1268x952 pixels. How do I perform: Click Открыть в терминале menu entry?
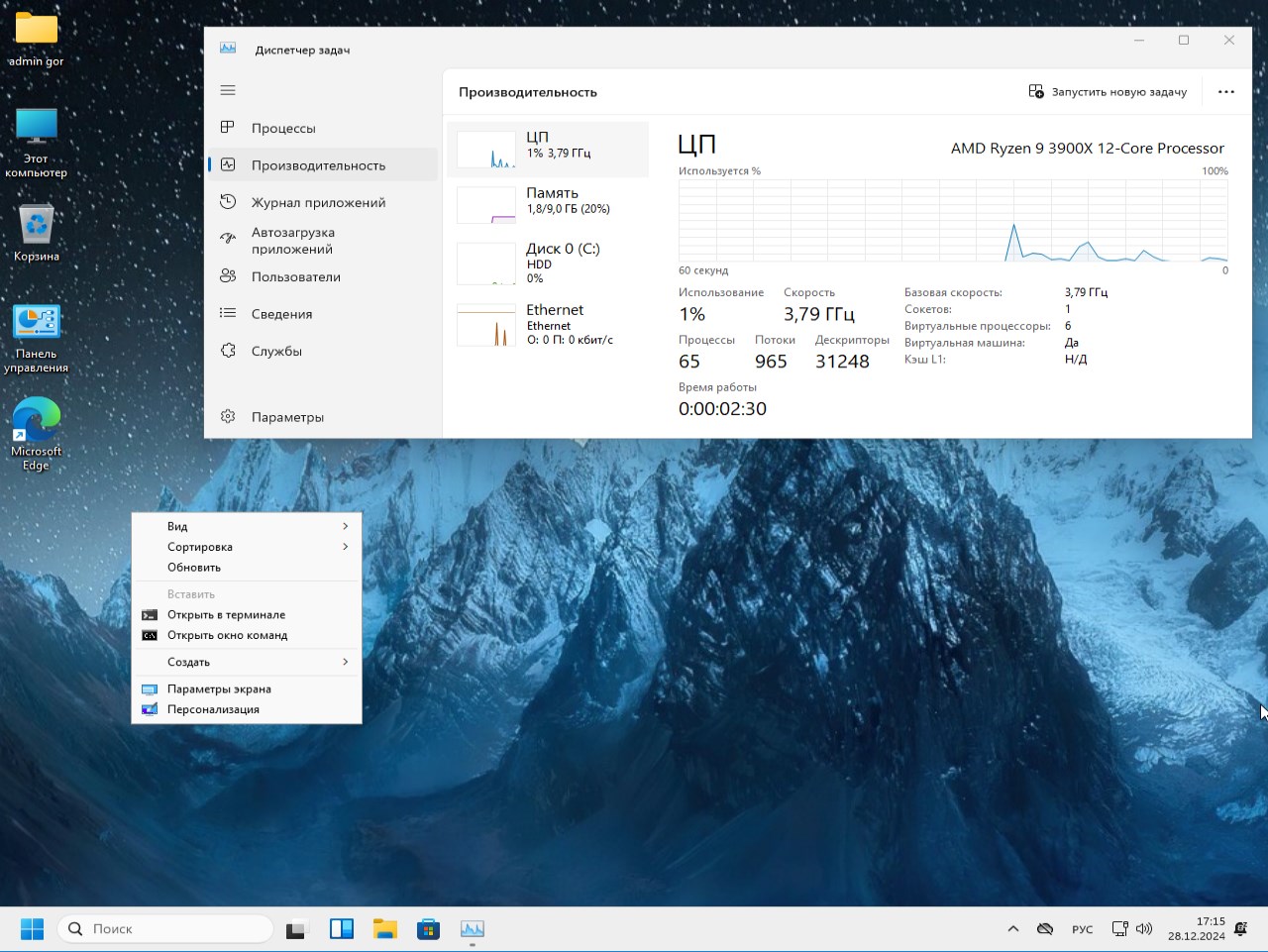tap(226, 615)
